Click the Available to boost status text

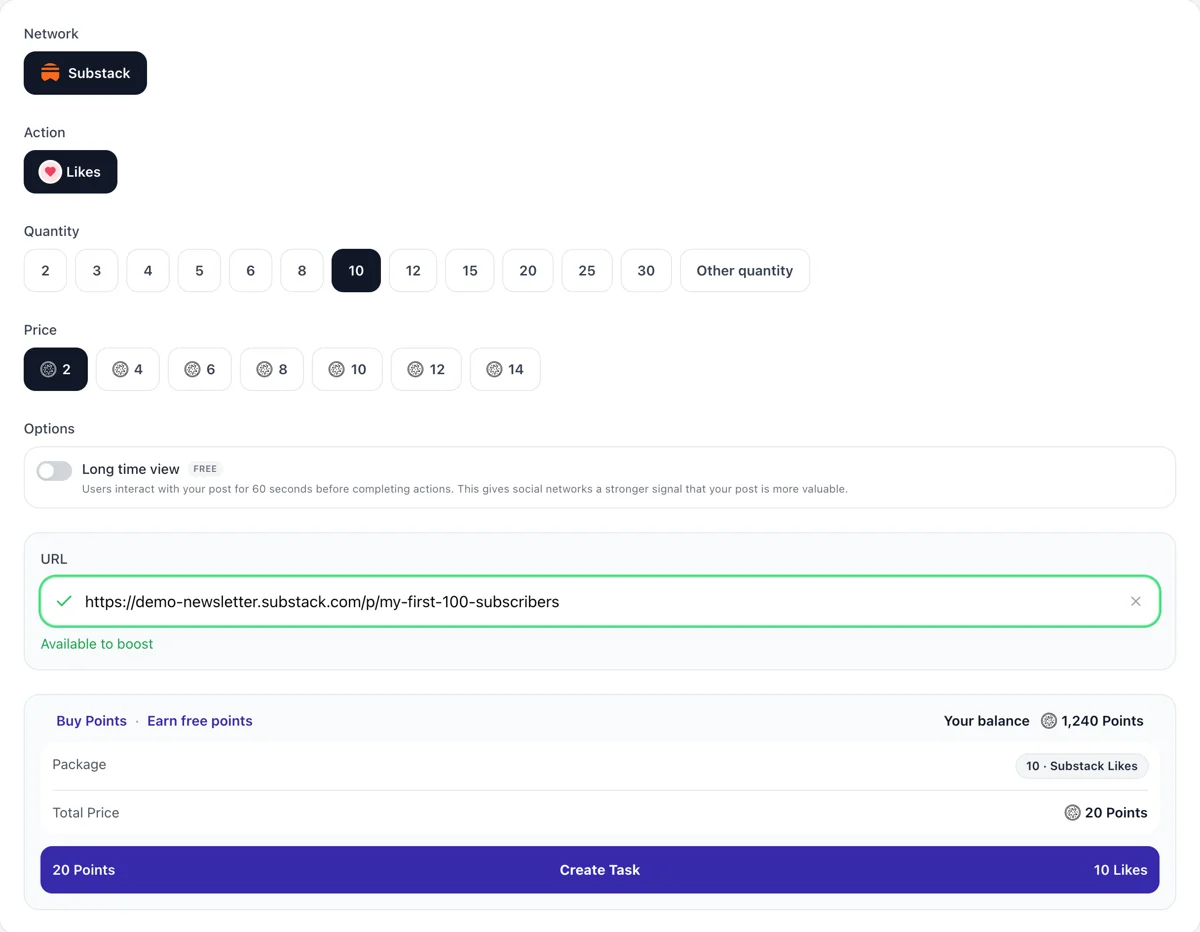[97, 644]
